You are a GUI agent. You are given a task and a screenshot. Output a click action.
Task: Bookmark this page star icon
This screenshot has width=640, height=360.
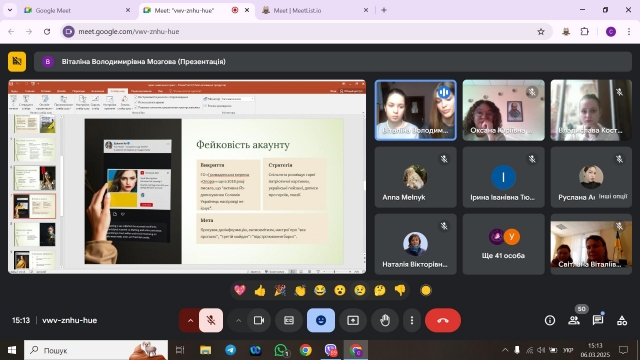point(541,31)
